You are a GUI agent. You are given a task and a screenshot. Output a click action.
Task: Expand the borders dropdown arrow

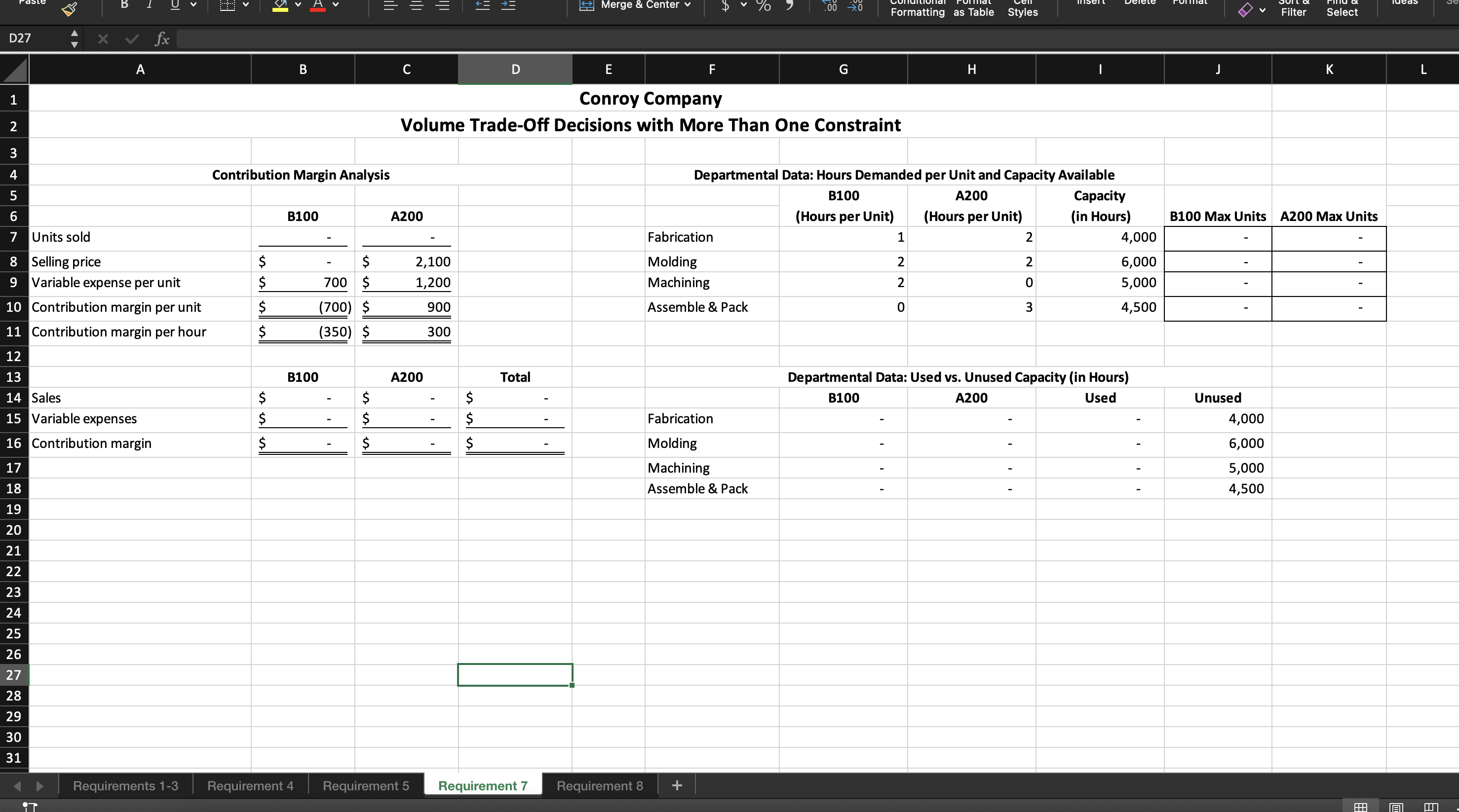click(246, 4)
